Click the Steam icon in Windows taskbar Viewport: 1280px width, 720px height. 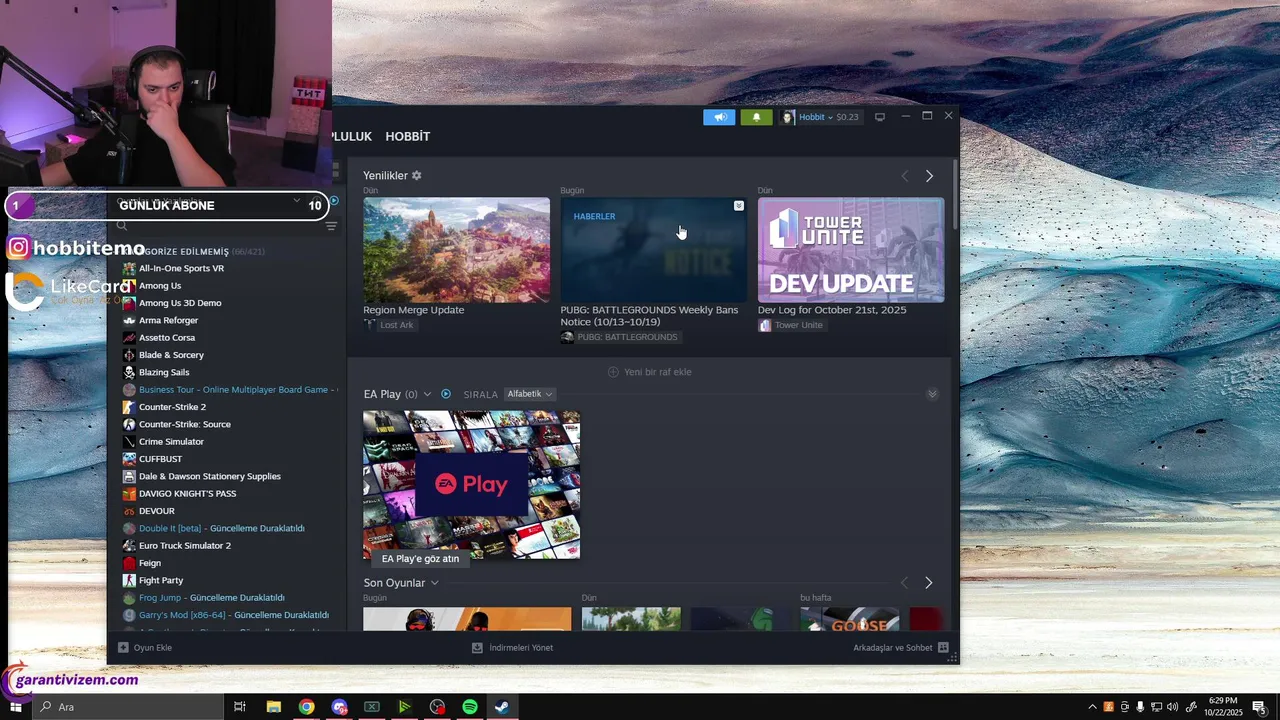tap(502, 707)
